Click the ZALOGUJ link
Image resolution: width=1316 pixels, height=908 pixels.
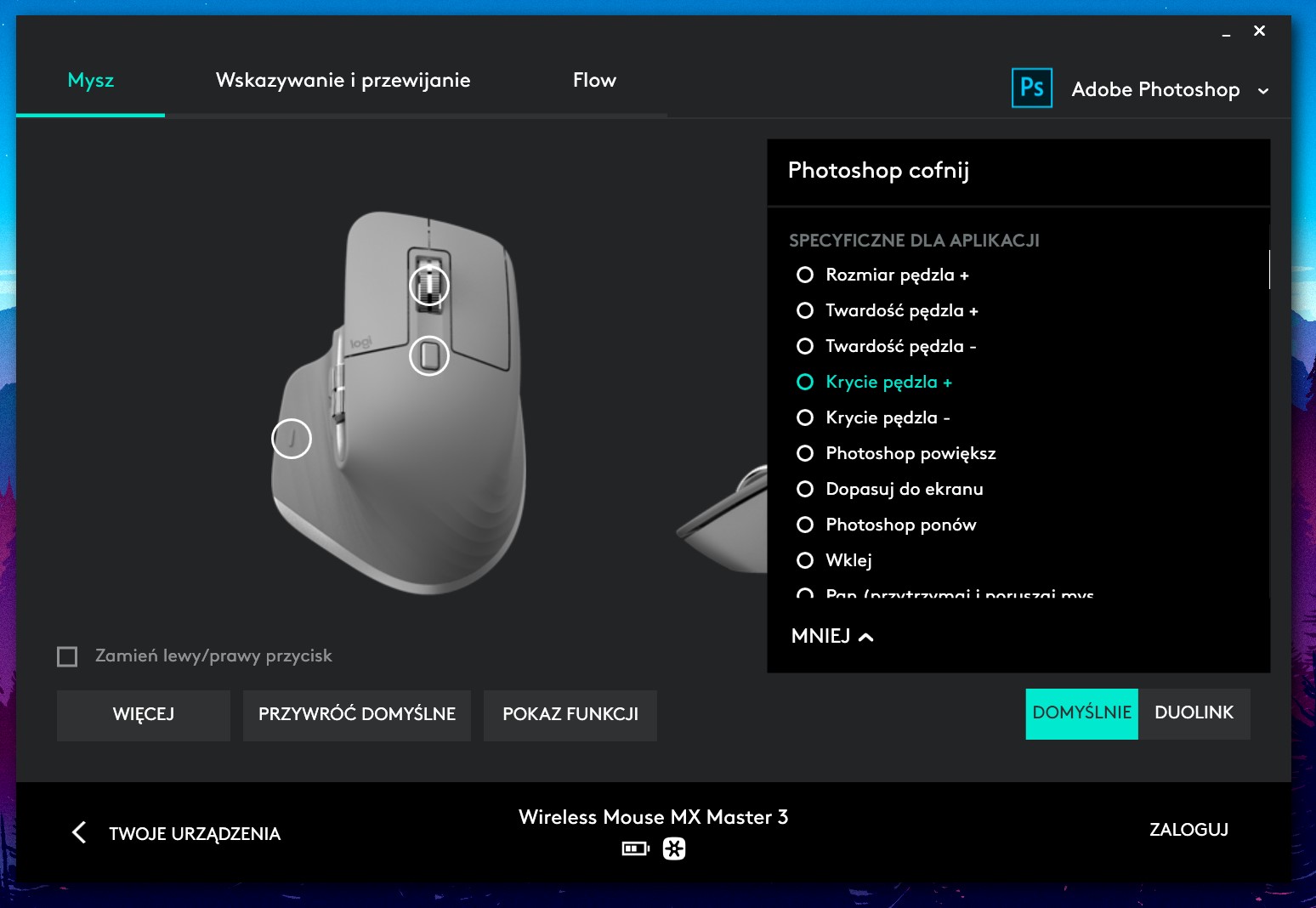pyautogui.click(x=1188, y=830)
